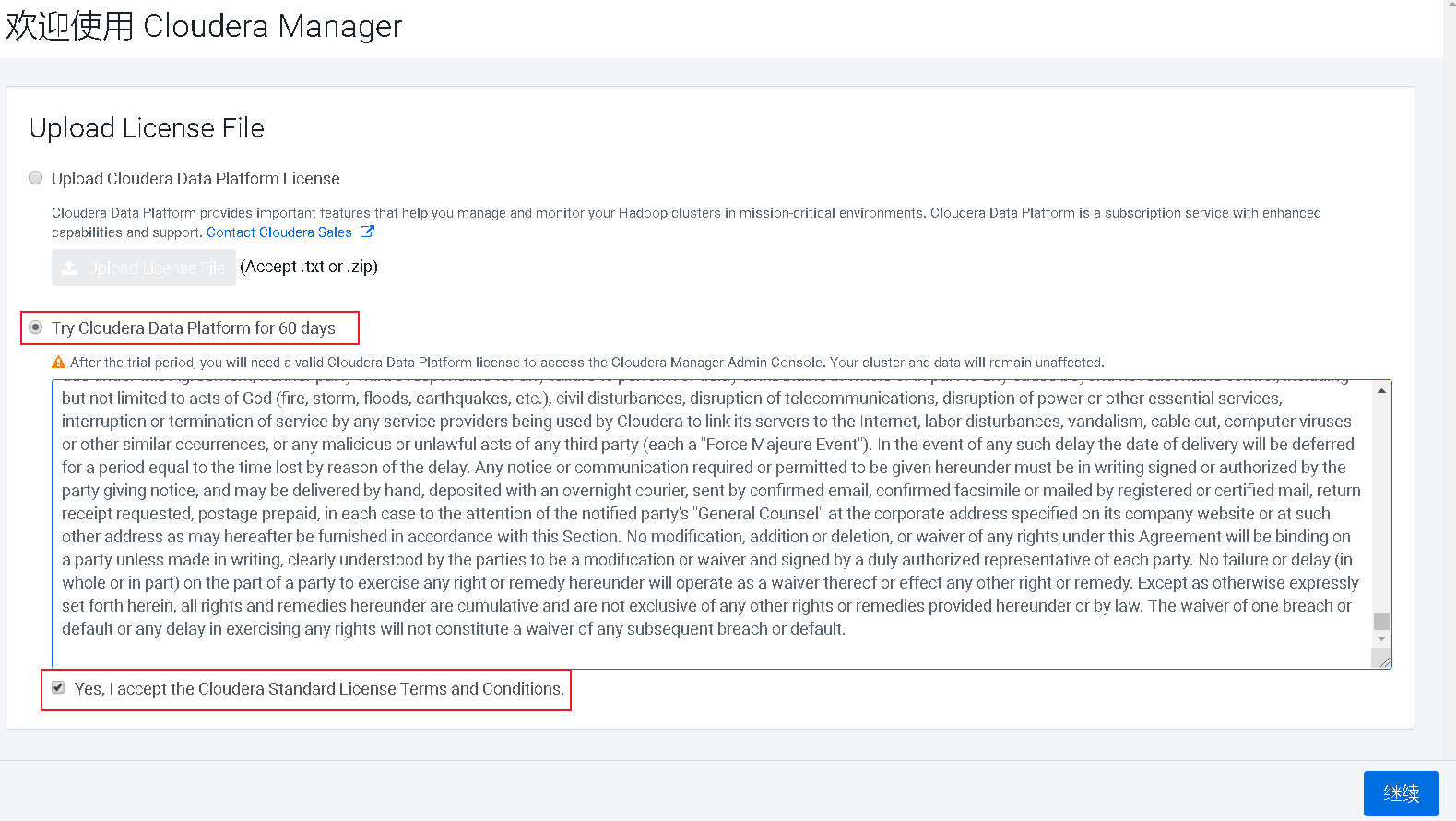Click the license terms scrollbar thumb
The width and height of the screenshot is (1456, 821).
click(x=1381, y=621)
